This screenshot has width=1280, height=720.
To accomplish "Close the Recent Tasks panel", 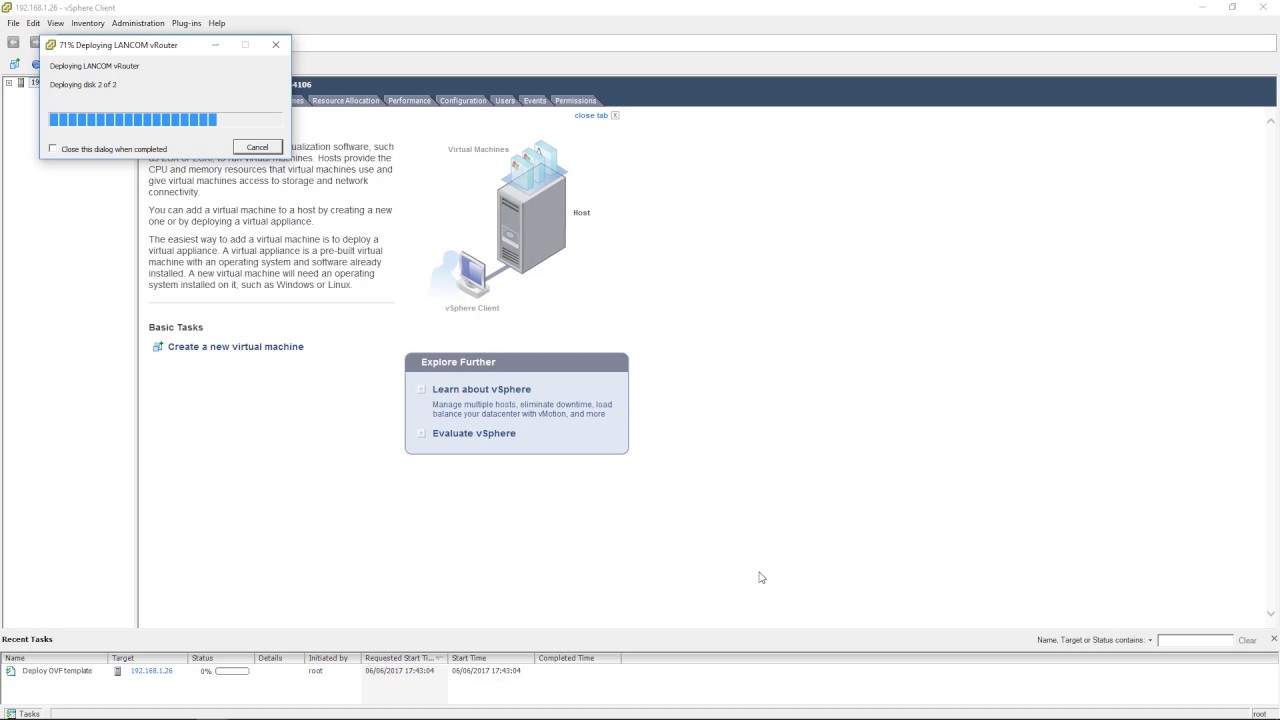I will click(x=1273, y=639).
